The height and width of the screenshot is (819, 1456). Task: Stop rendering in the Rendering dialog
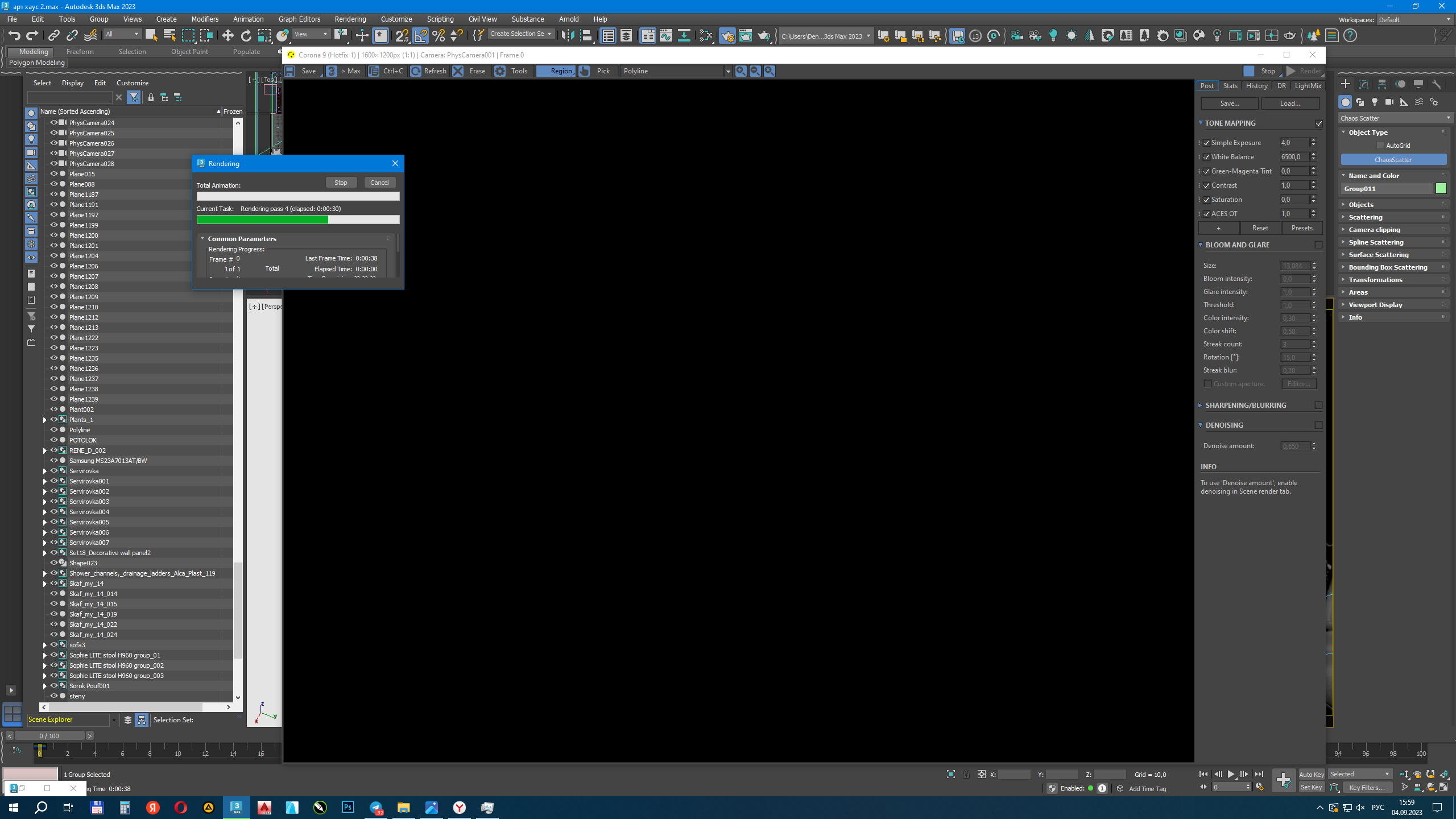click(x=341, y=183)
